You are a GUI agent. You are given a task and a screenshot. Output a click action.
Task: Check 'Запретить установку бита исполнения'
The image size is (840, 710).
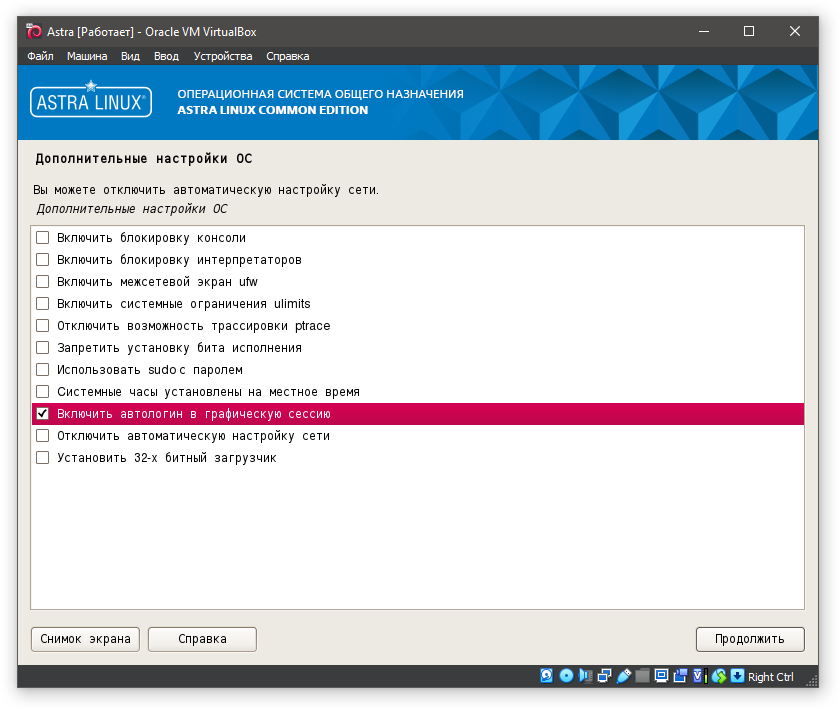tap(42, 347)
